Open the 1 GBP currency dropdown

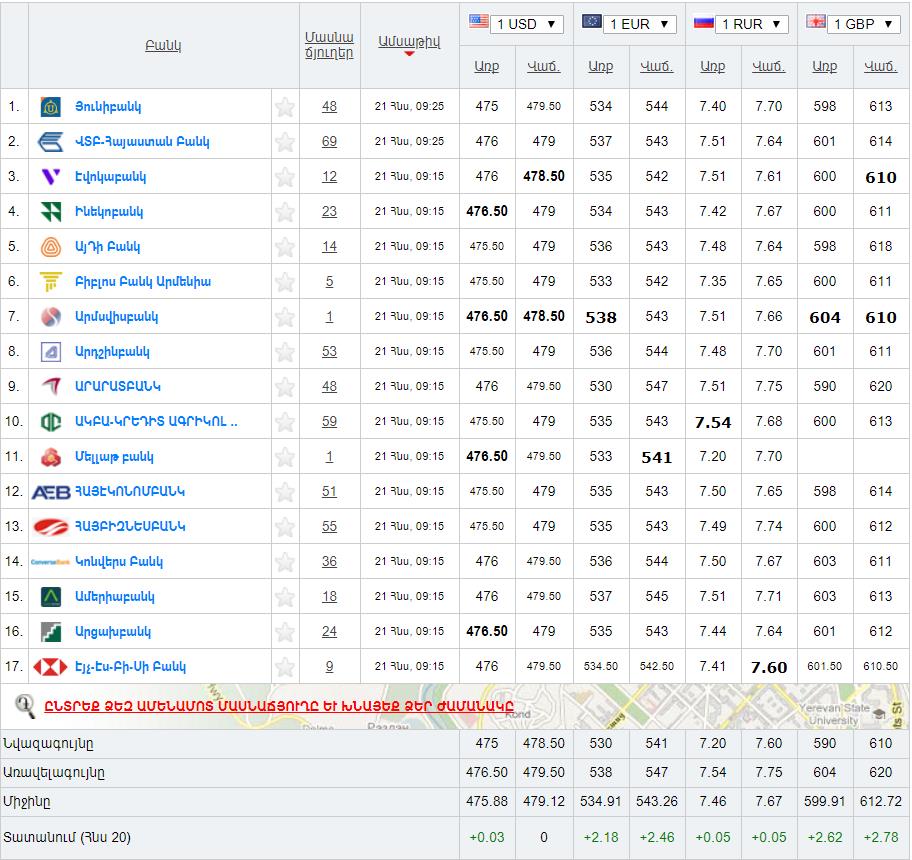[864, 24]
